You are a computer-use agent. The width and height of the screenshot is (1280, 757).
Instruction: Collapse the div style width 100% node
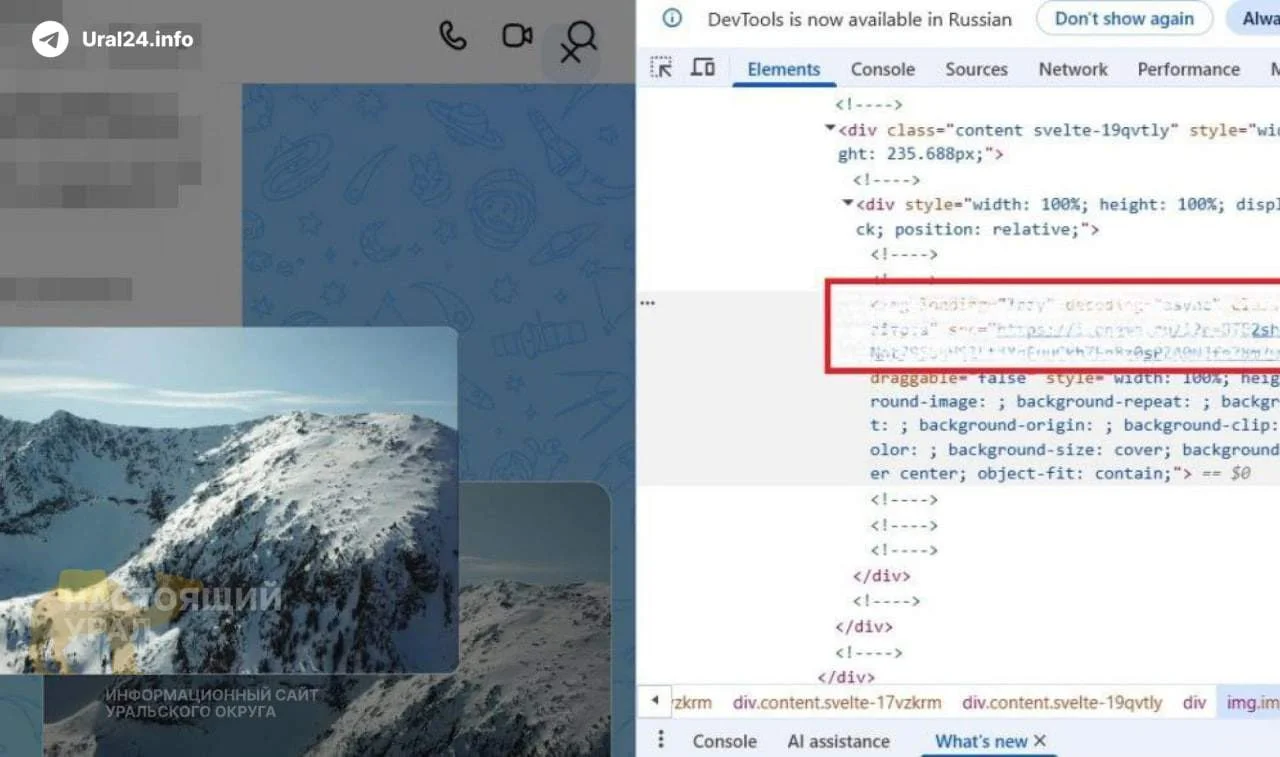[x=848, y=203]
